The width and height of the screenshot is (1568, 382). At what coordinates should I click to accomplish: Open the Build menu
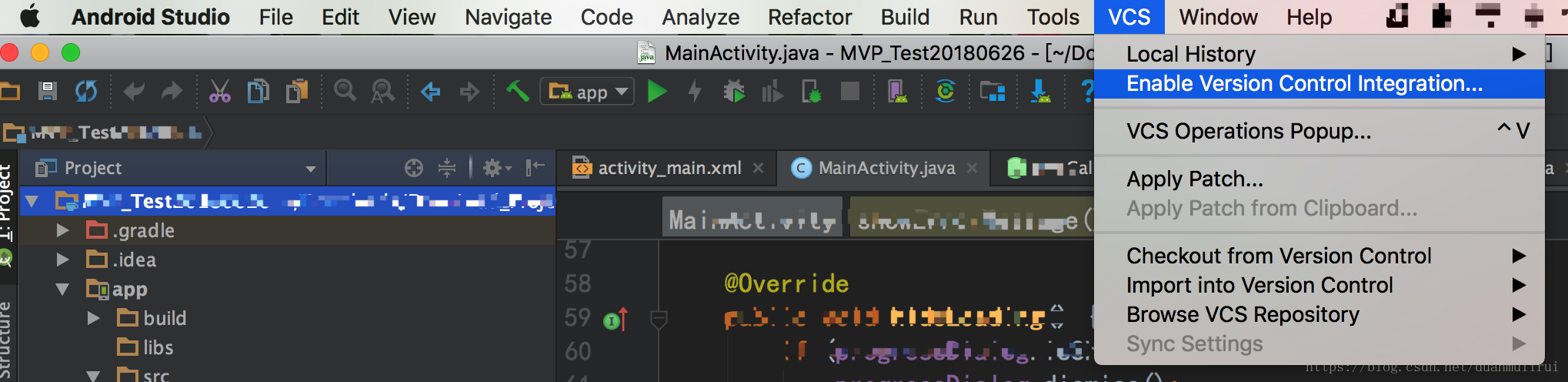point(905,17)
